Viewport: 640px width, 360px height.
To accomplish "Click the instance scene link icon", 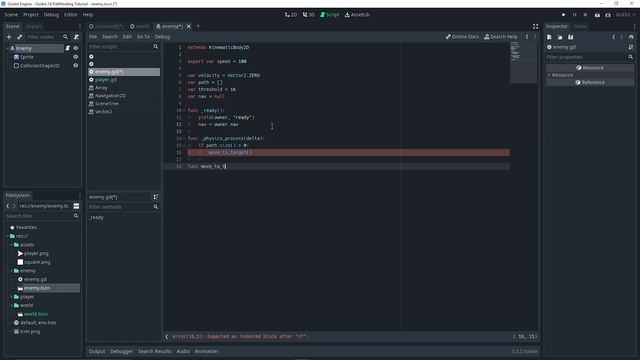I will click(x=19, y=37).
